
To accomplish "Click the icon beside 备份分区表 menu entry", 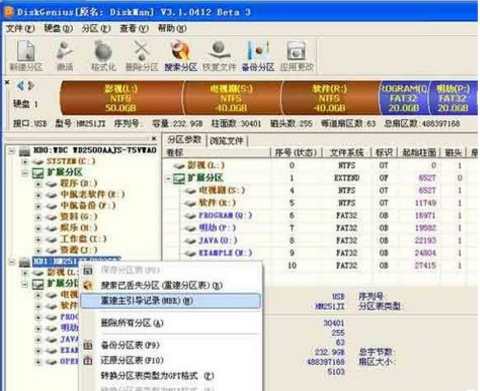I will click(x=88, y=345).
